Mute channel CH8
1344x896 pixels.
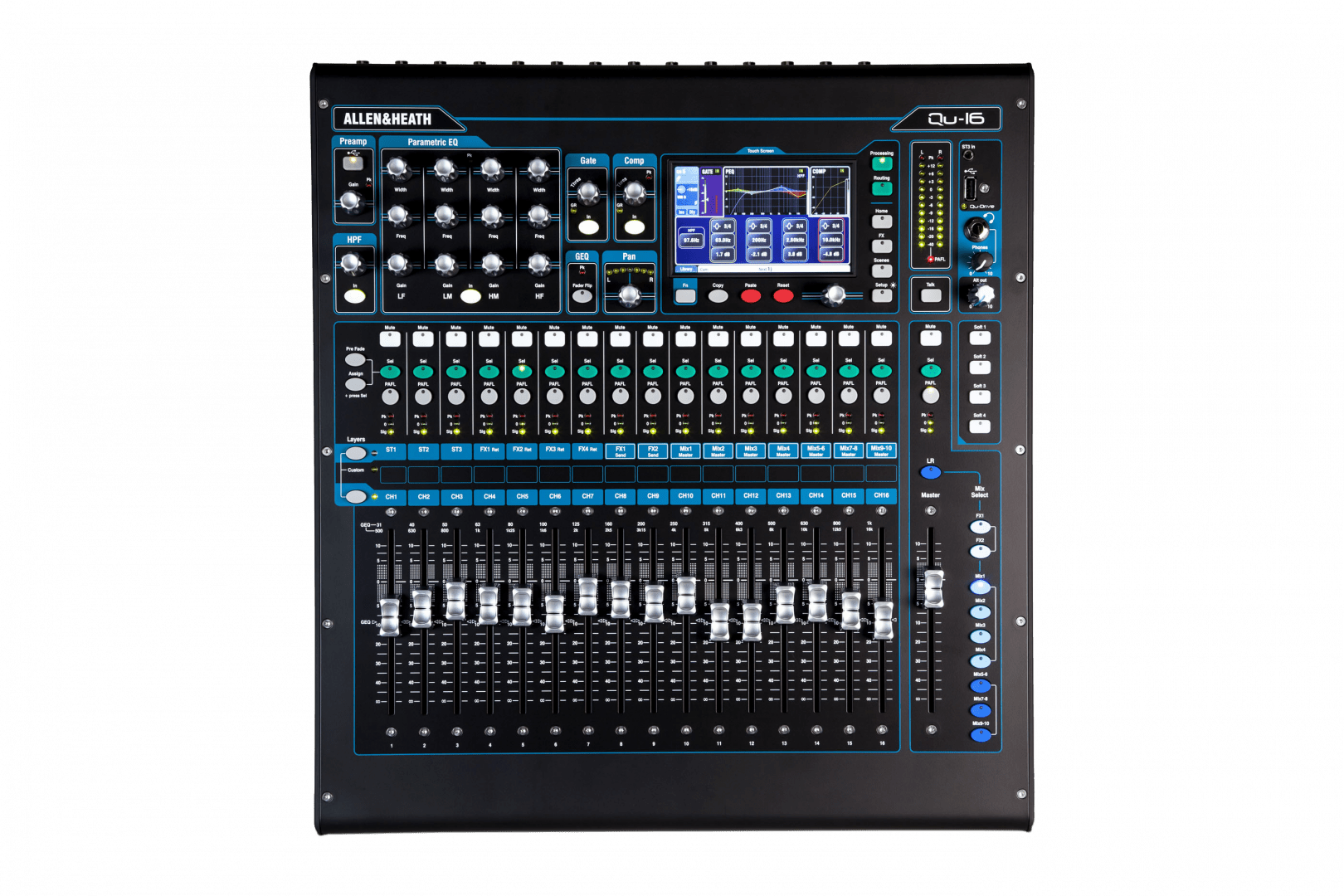(620, 338)
